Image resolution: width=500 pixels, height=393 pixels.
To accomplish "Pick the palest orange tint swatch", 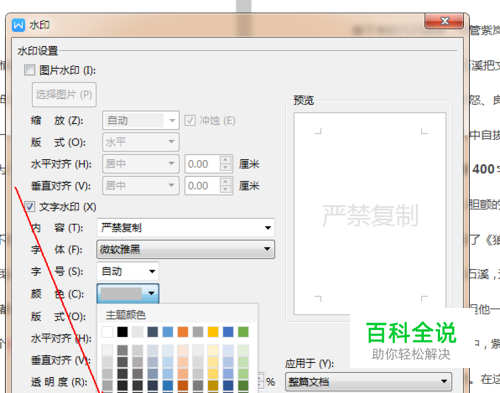I will (x=183, y=350).
